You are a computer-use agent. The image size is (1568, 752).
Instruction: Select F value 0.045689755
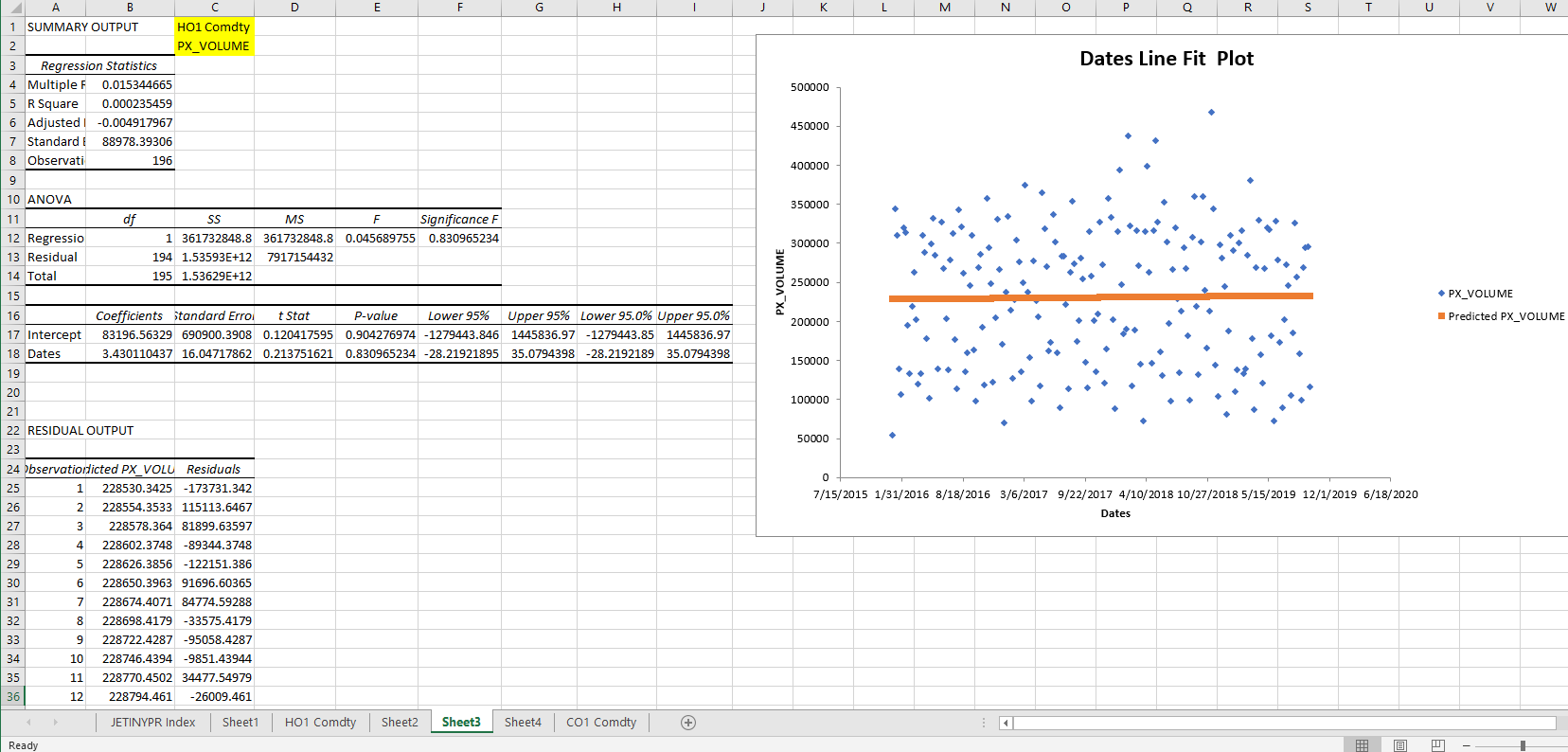377,239
